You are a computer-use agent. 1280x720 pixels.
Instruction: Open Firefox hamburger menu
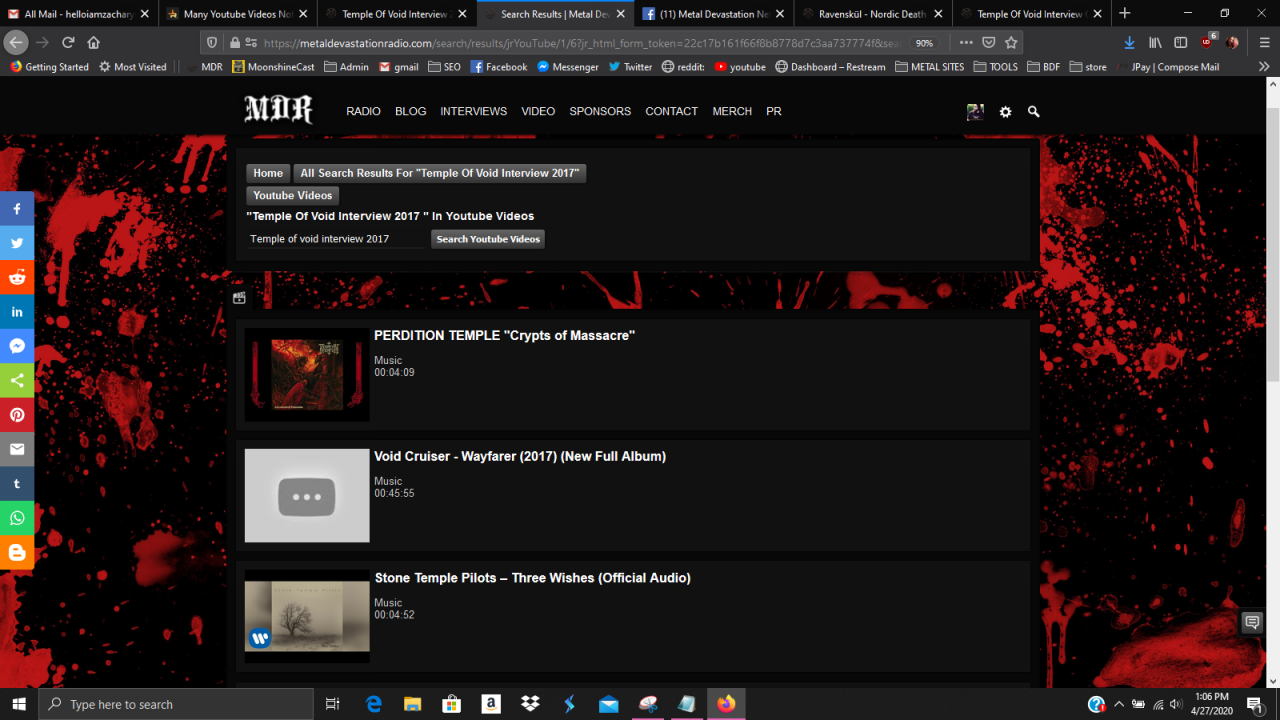point(1264,43)
